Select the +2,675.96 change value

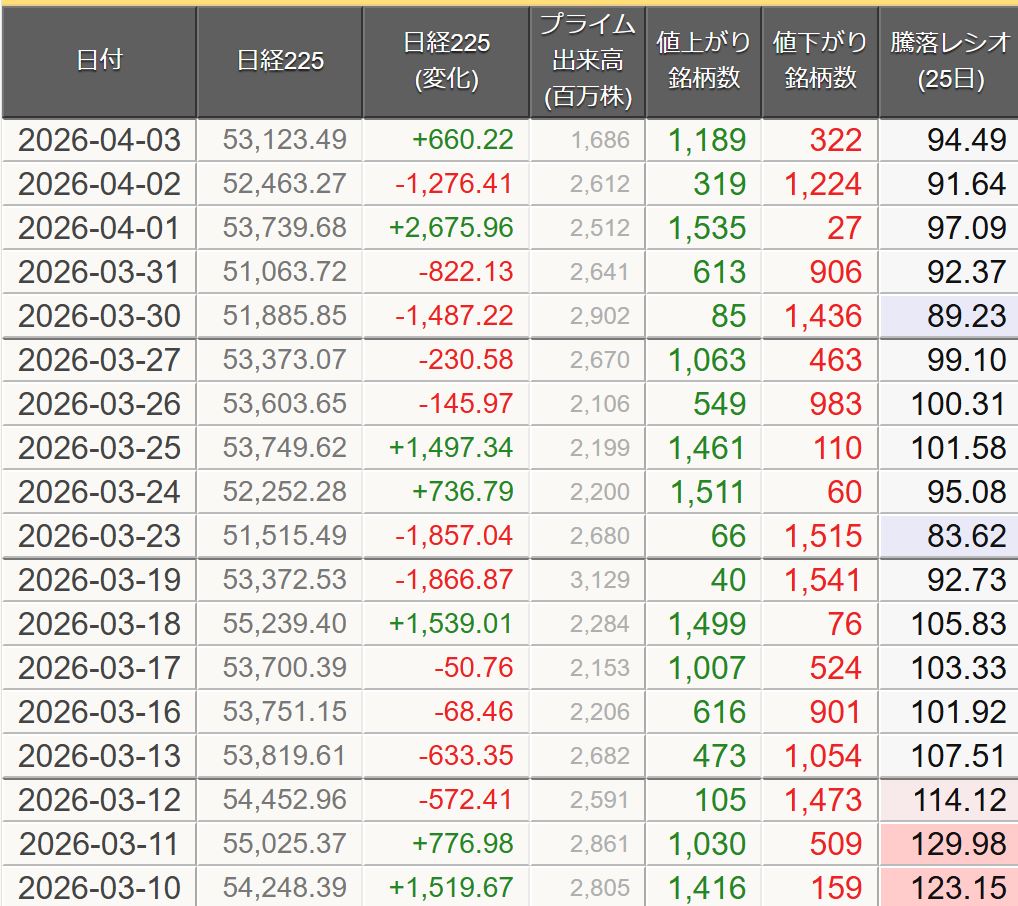[x=452, y=228]
